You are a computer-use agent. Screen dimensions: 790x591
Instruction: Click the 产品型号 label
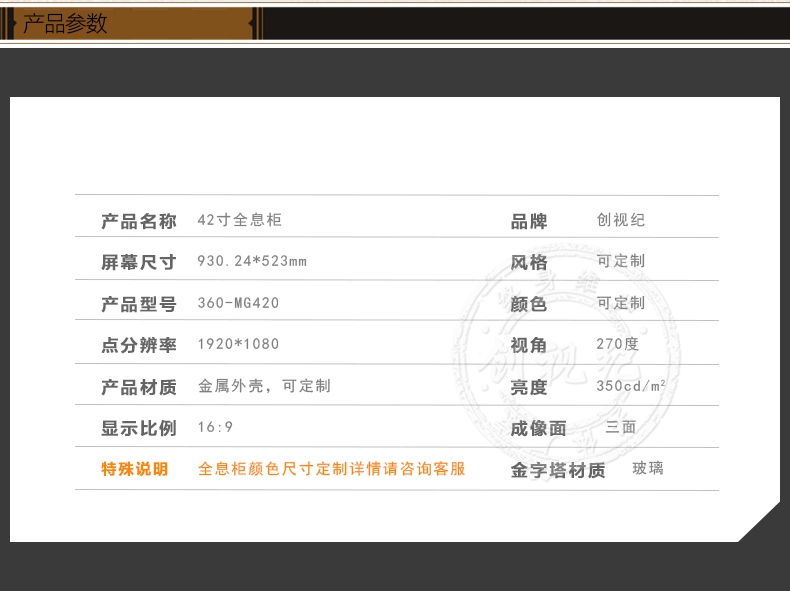[x=138, y=304]
